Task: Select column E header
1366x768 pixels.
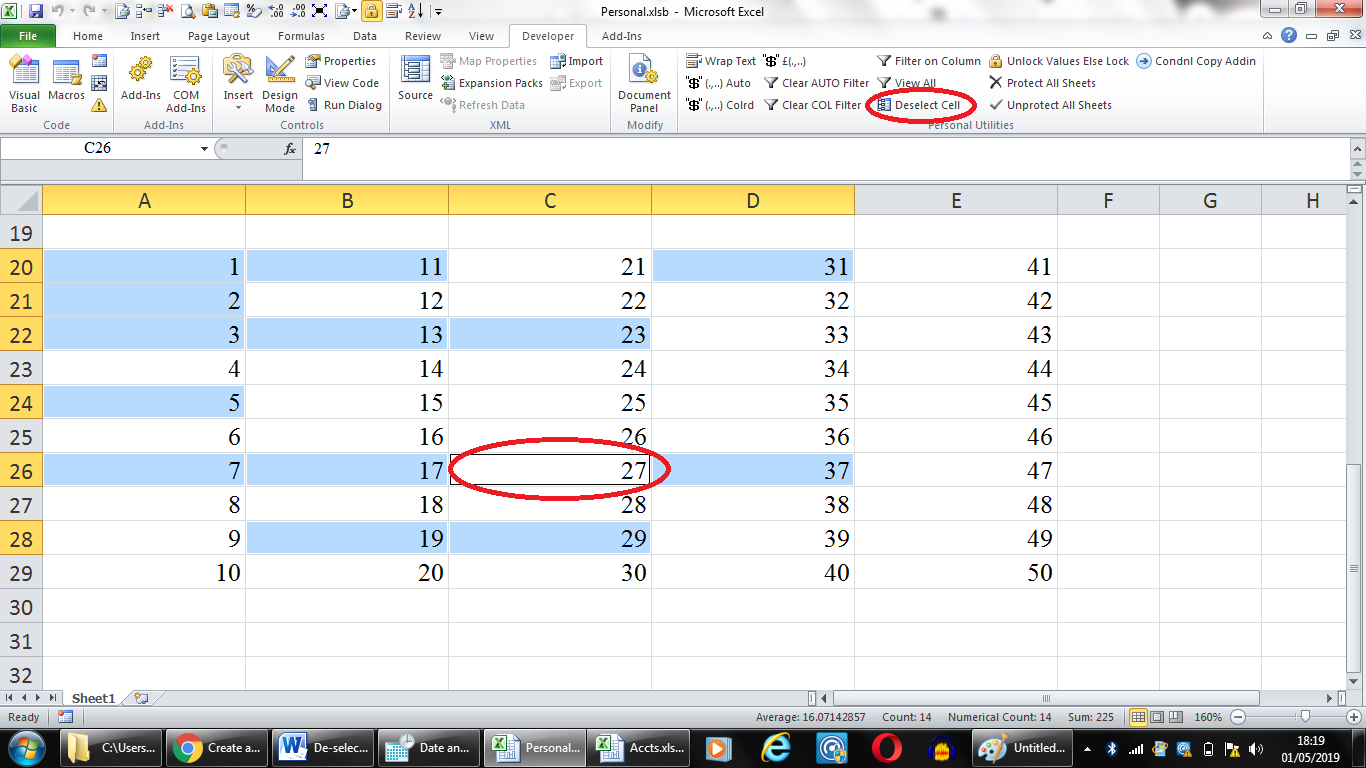Action: tap(956, 201)
